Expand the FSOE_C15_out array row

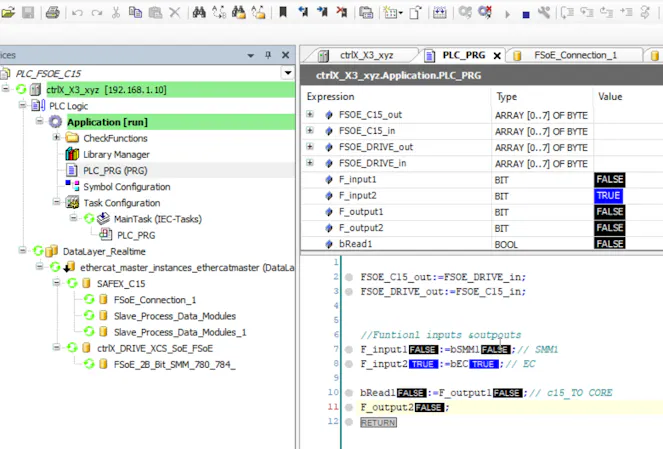(310, 115)
